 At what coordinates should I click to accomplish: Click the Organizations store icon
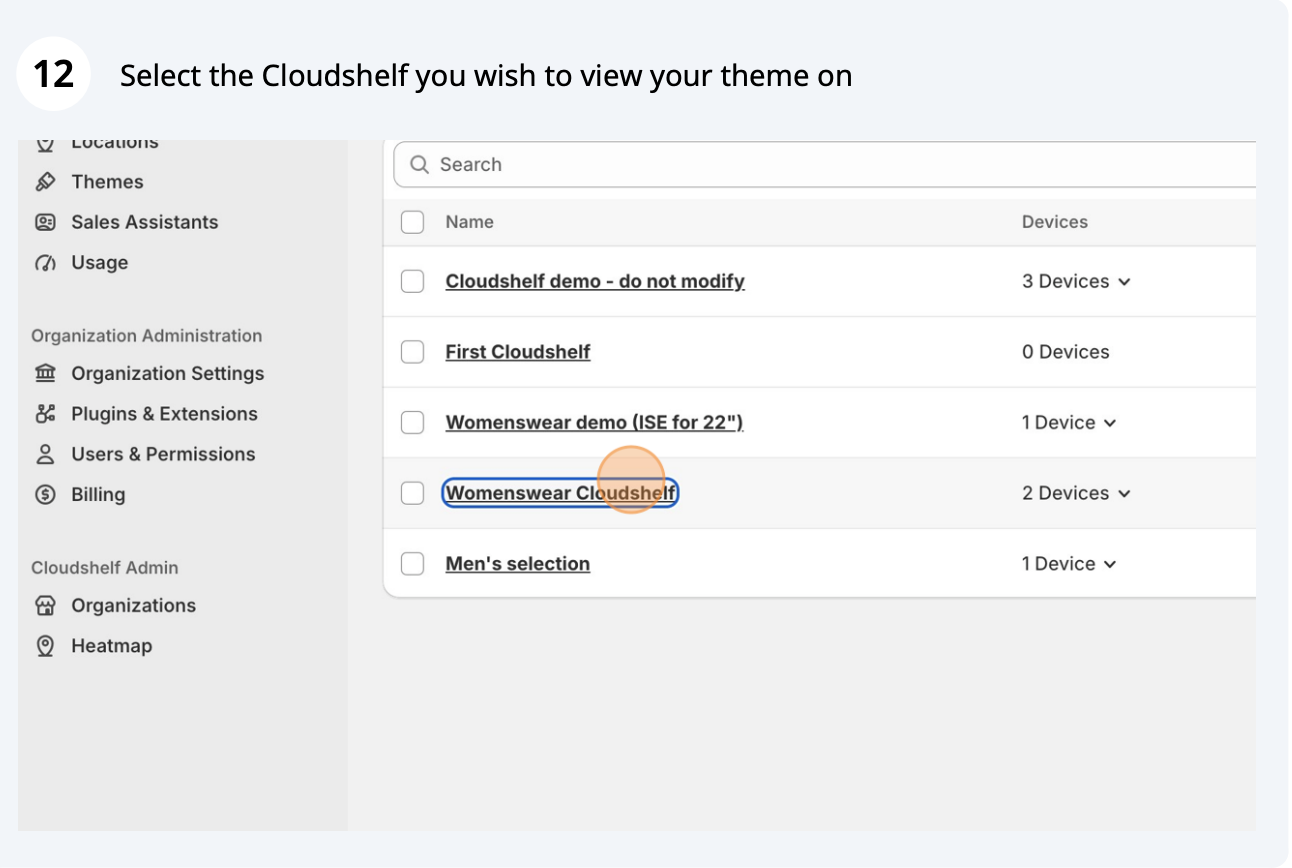(45, 606)
